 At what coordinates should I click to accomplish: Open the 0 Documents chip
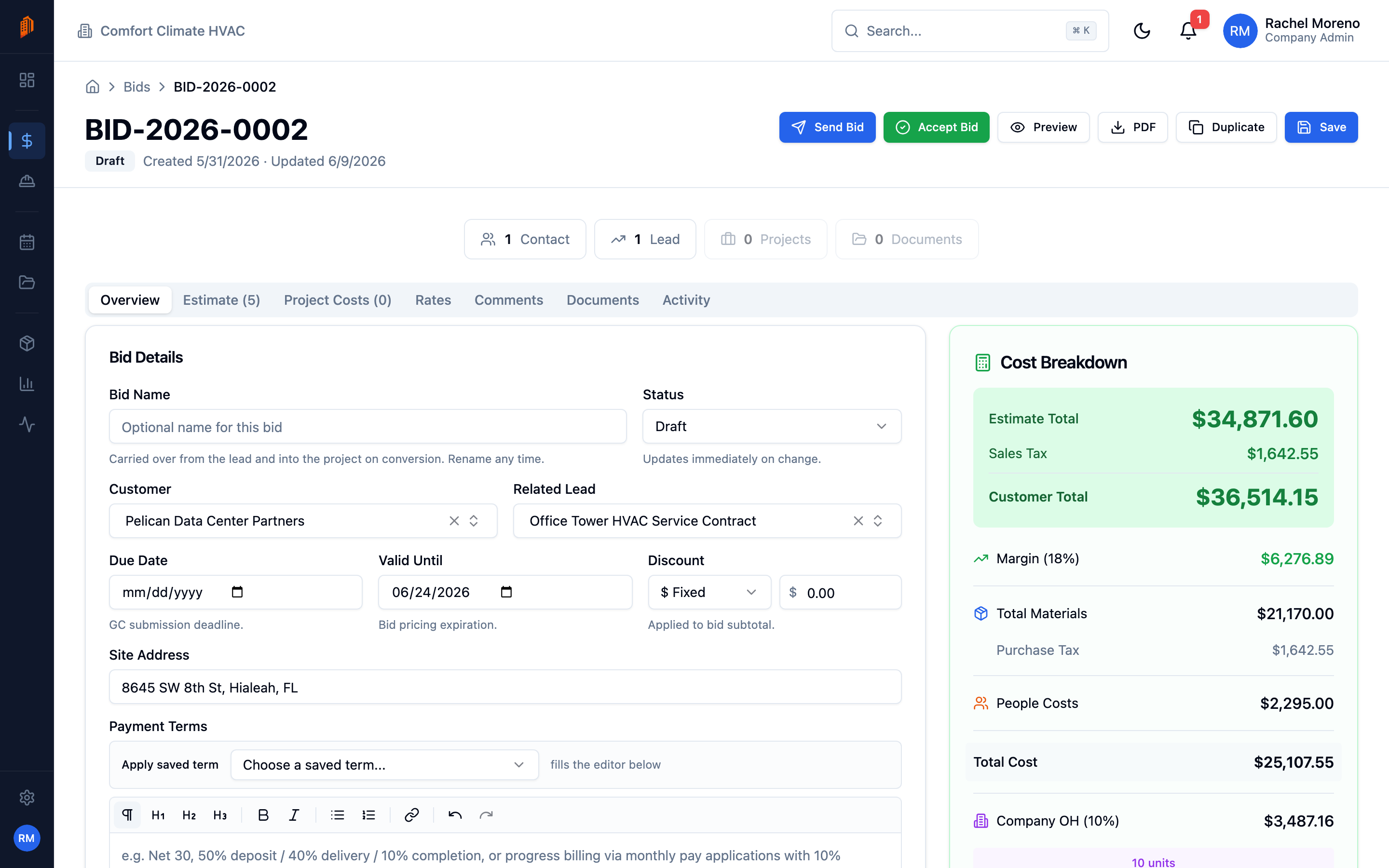(907, 239)
